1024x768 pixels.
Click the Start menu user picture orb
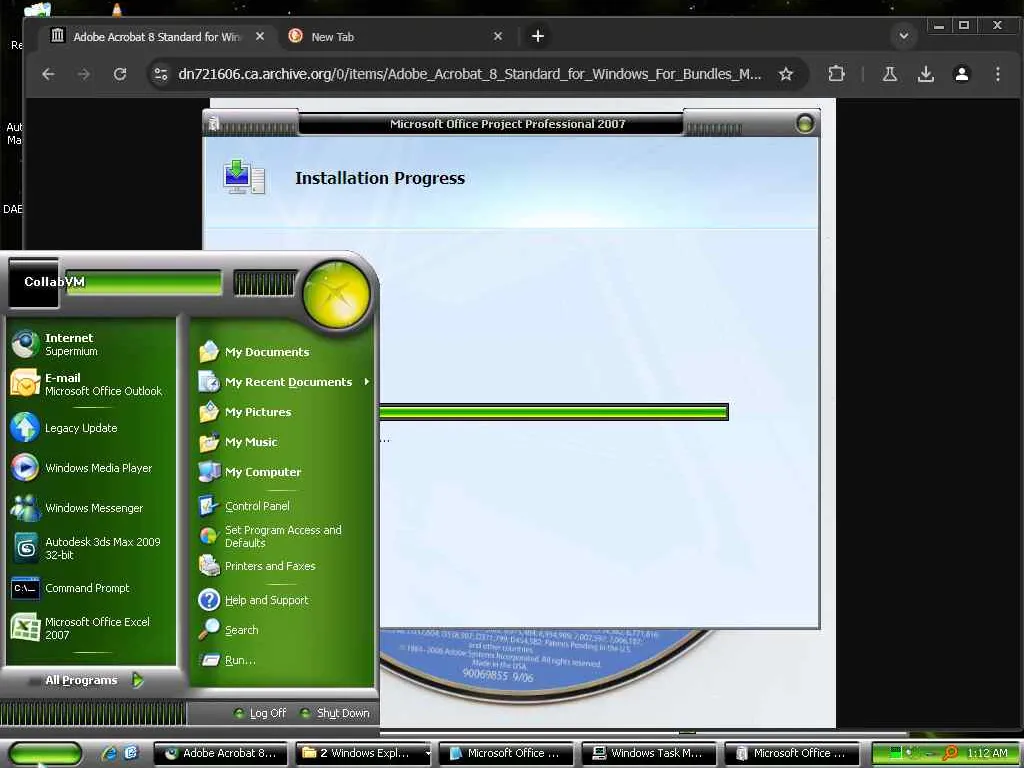click(x=336, y=295)
